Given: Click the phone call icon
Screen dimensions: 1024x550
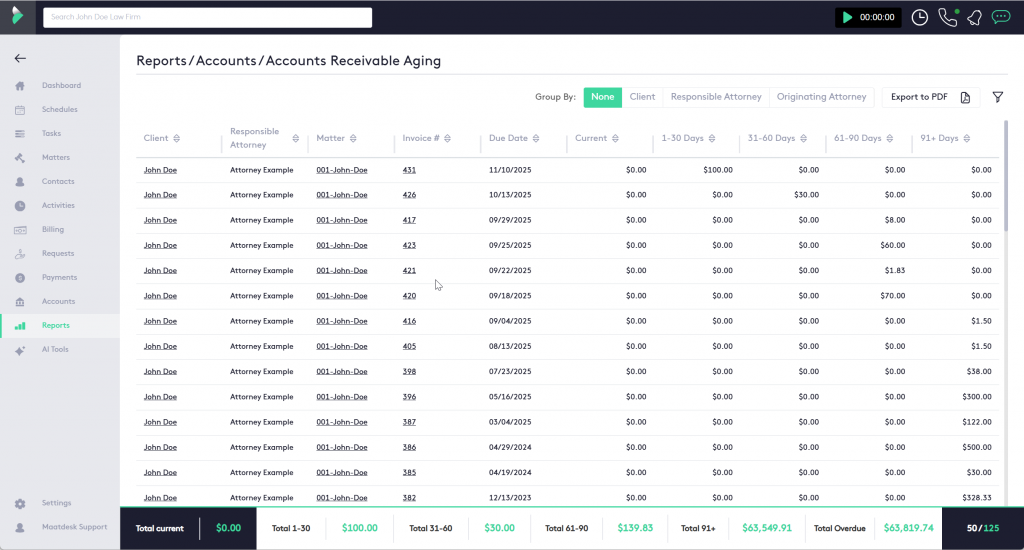Looking at the screenshot, I should 946,18.
